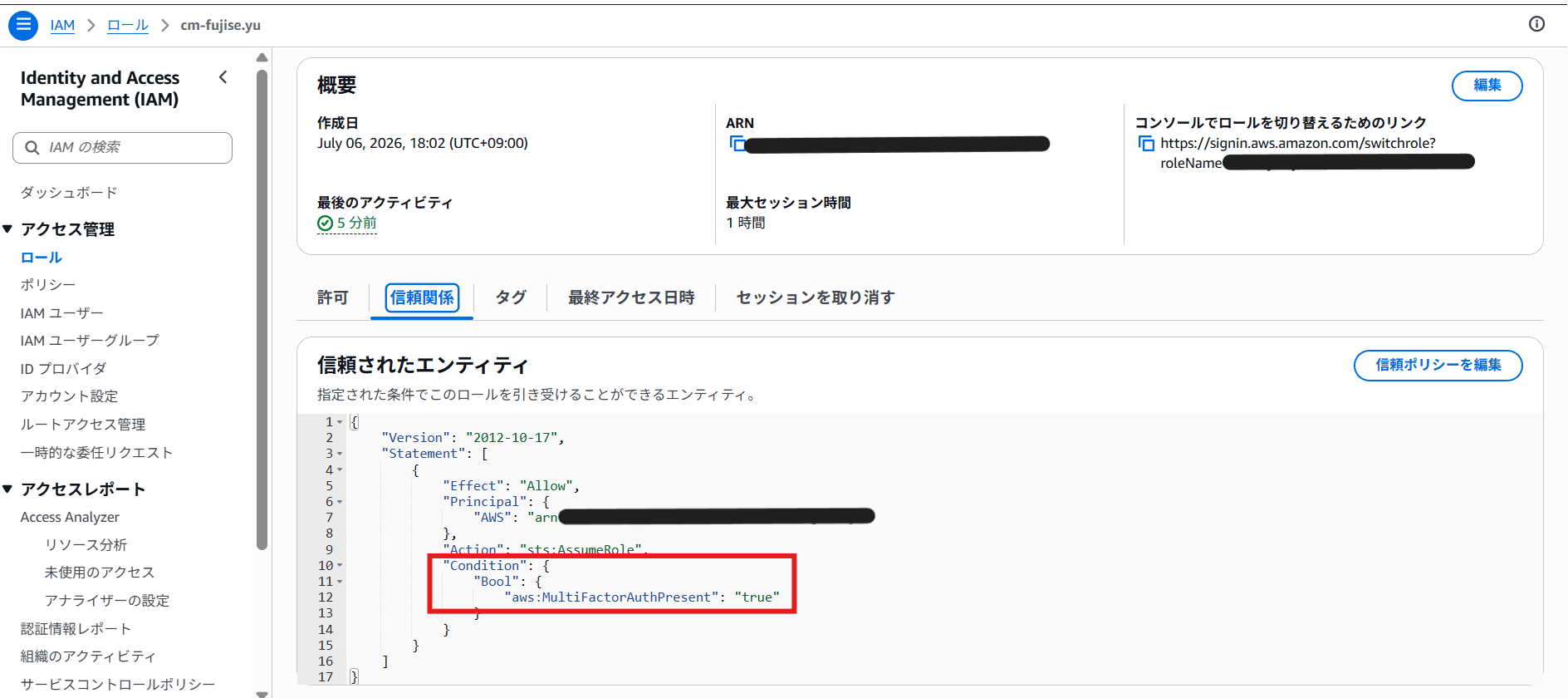Select the 信頼関係 tab
The image size is (1568, 698).
(x=422, y=297)
